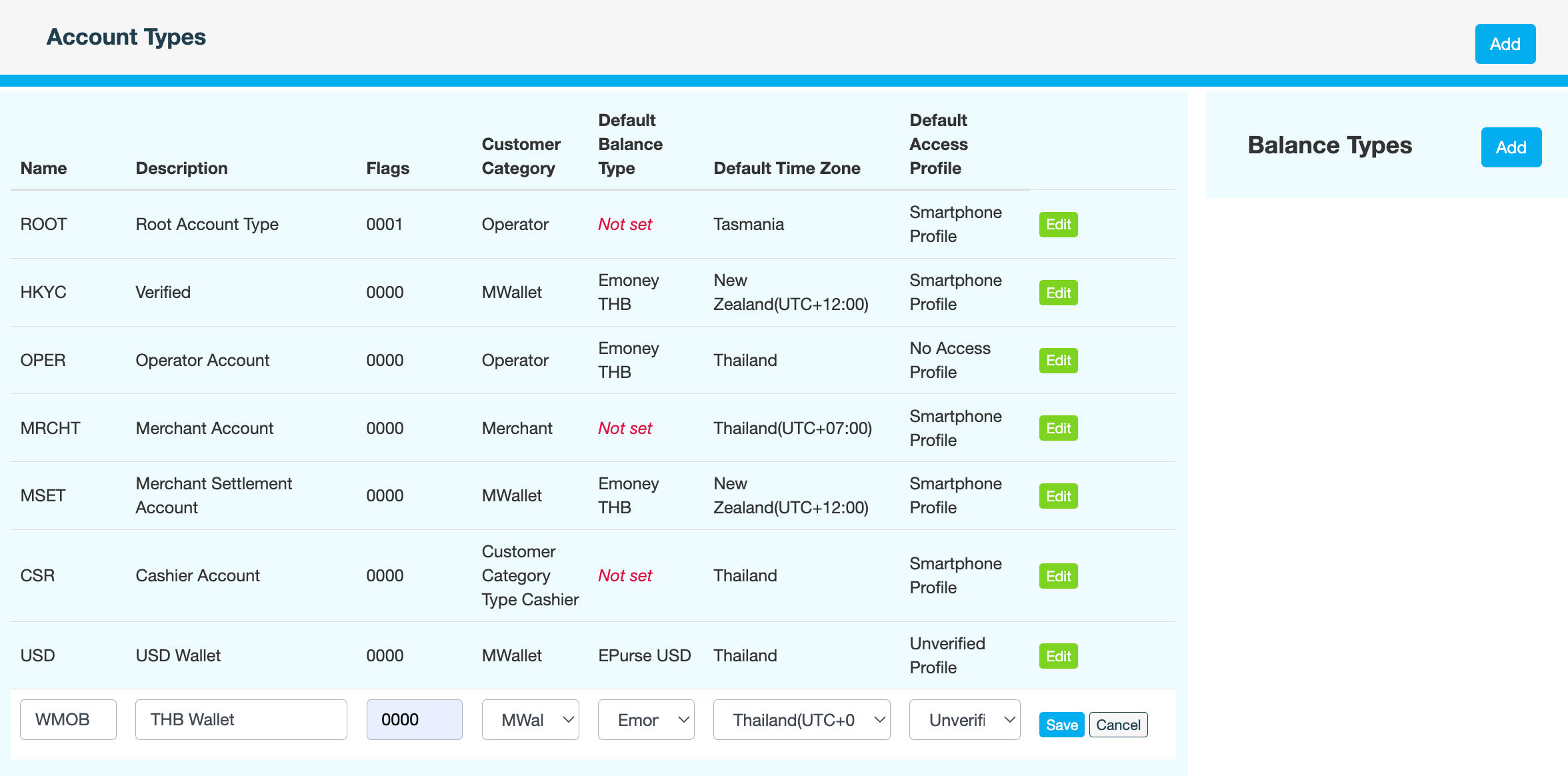1568x776 pixels.
Task: Edit the HKYC Verified row
Action: pyautogui.click(x=1058, y=293)
